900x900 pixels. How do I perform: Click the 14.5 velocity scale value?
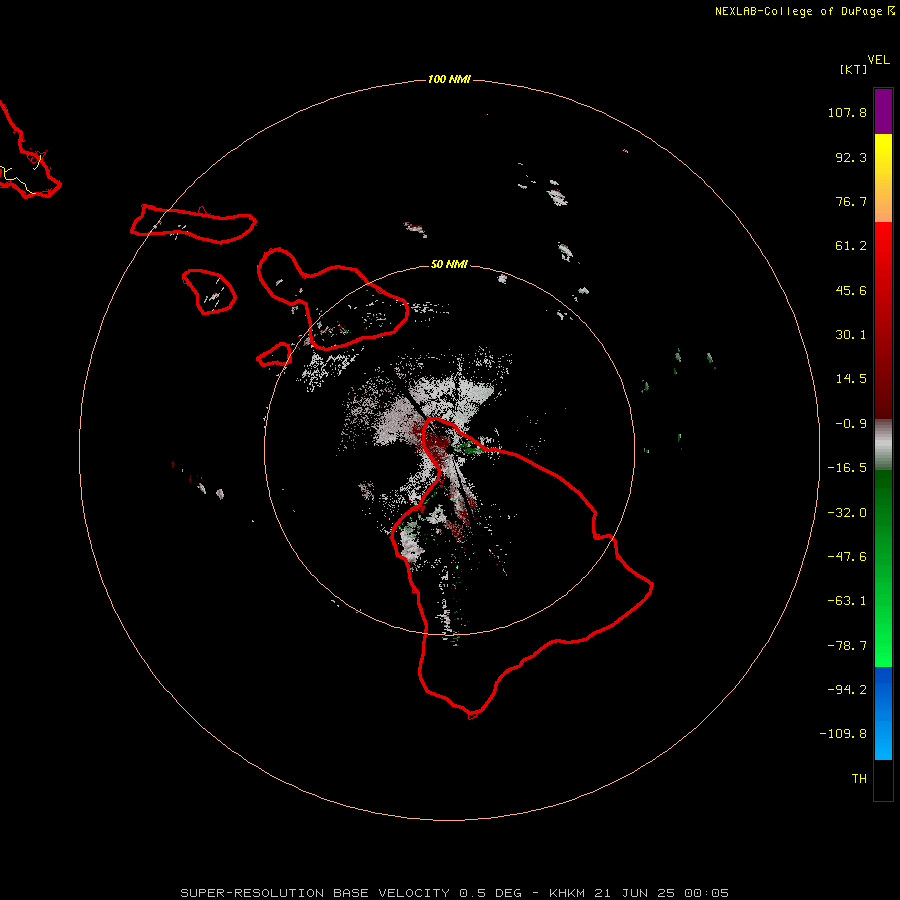click(x=851, y=379)
